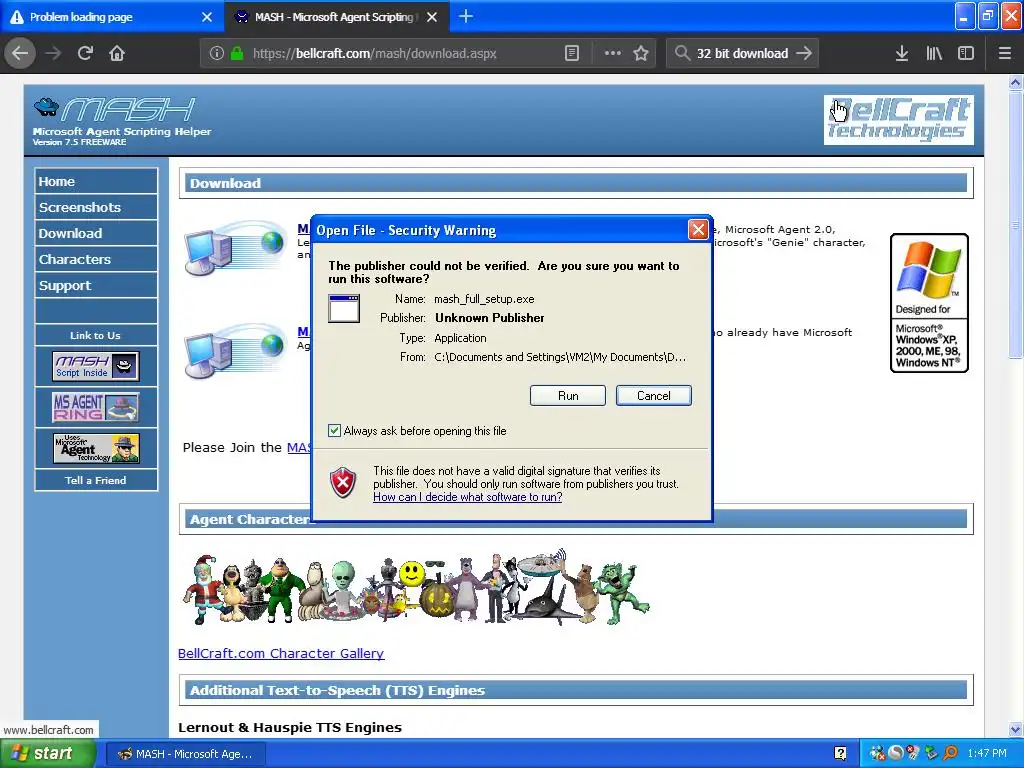Click the first download computer-globe icon
Viewport: 1024px width, 768px height.
[235, 248]
